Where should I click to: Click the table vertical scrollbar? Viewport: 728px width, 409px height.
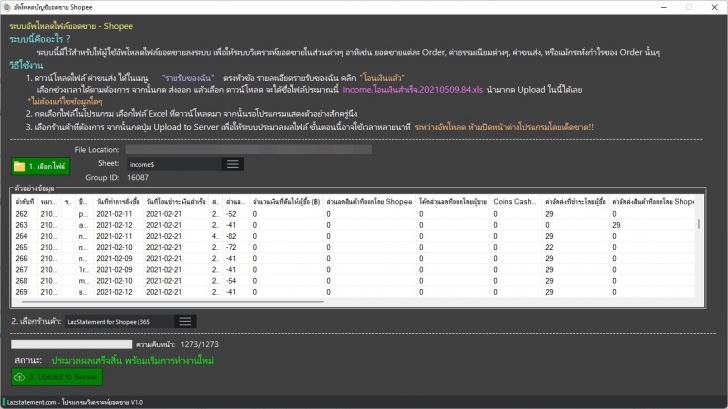(699, 224)
